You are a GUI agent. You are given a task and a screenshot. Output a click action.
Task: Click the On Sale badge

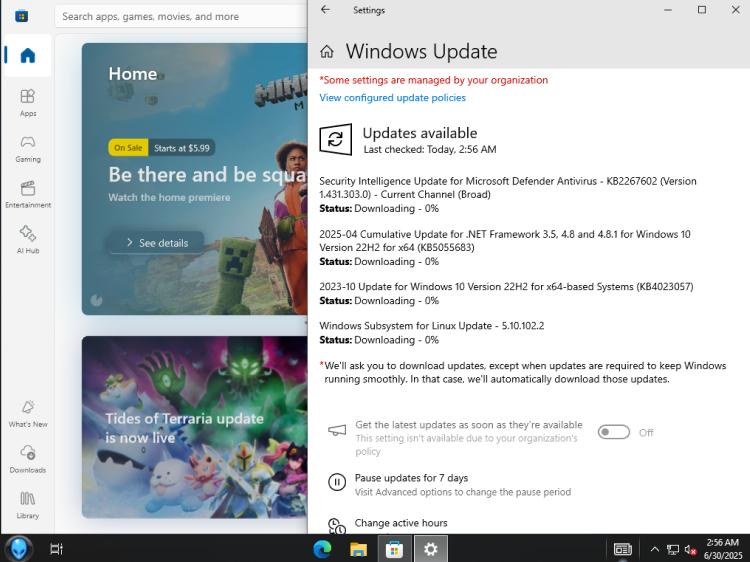tap(128, 148)
